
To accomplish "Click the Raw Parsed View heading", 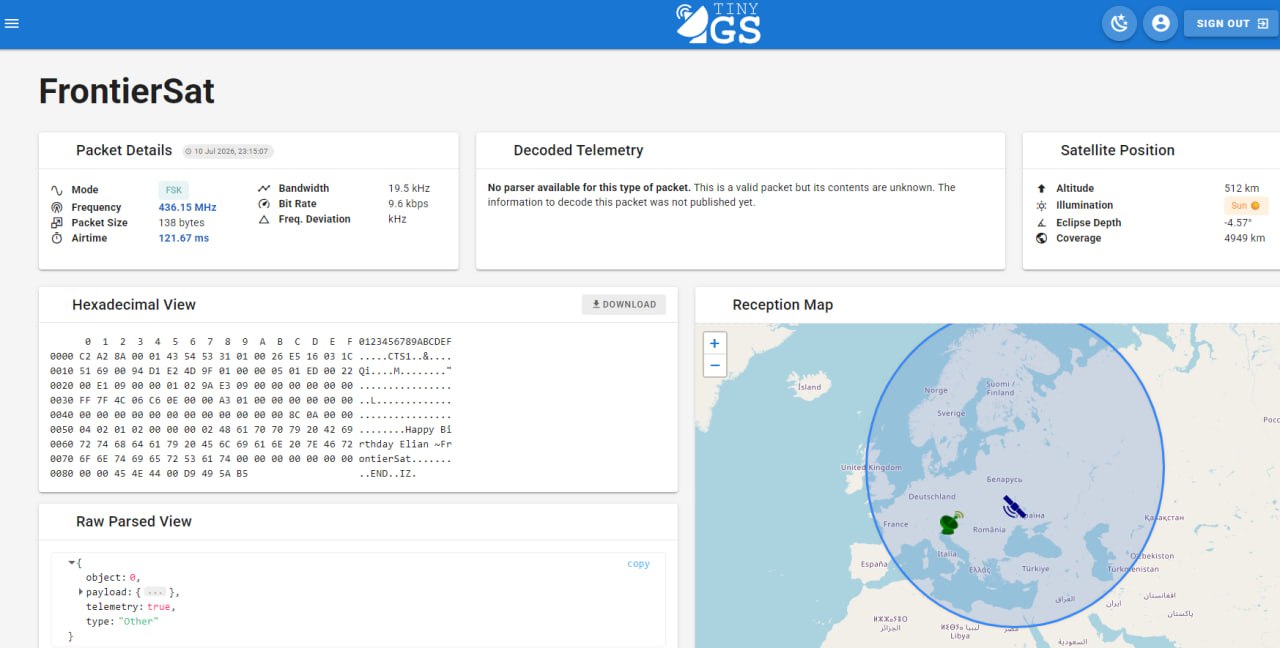I will pos(134,521).
